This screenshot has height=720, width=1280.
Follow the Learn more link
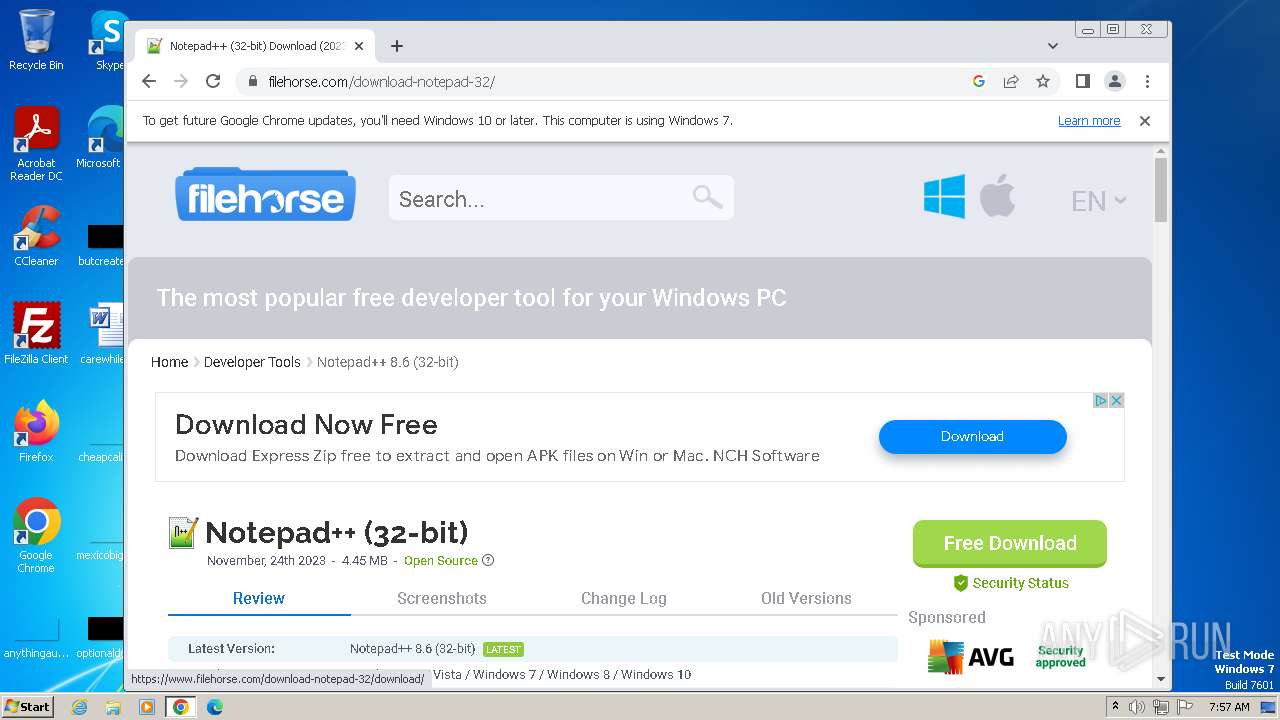1089,121
